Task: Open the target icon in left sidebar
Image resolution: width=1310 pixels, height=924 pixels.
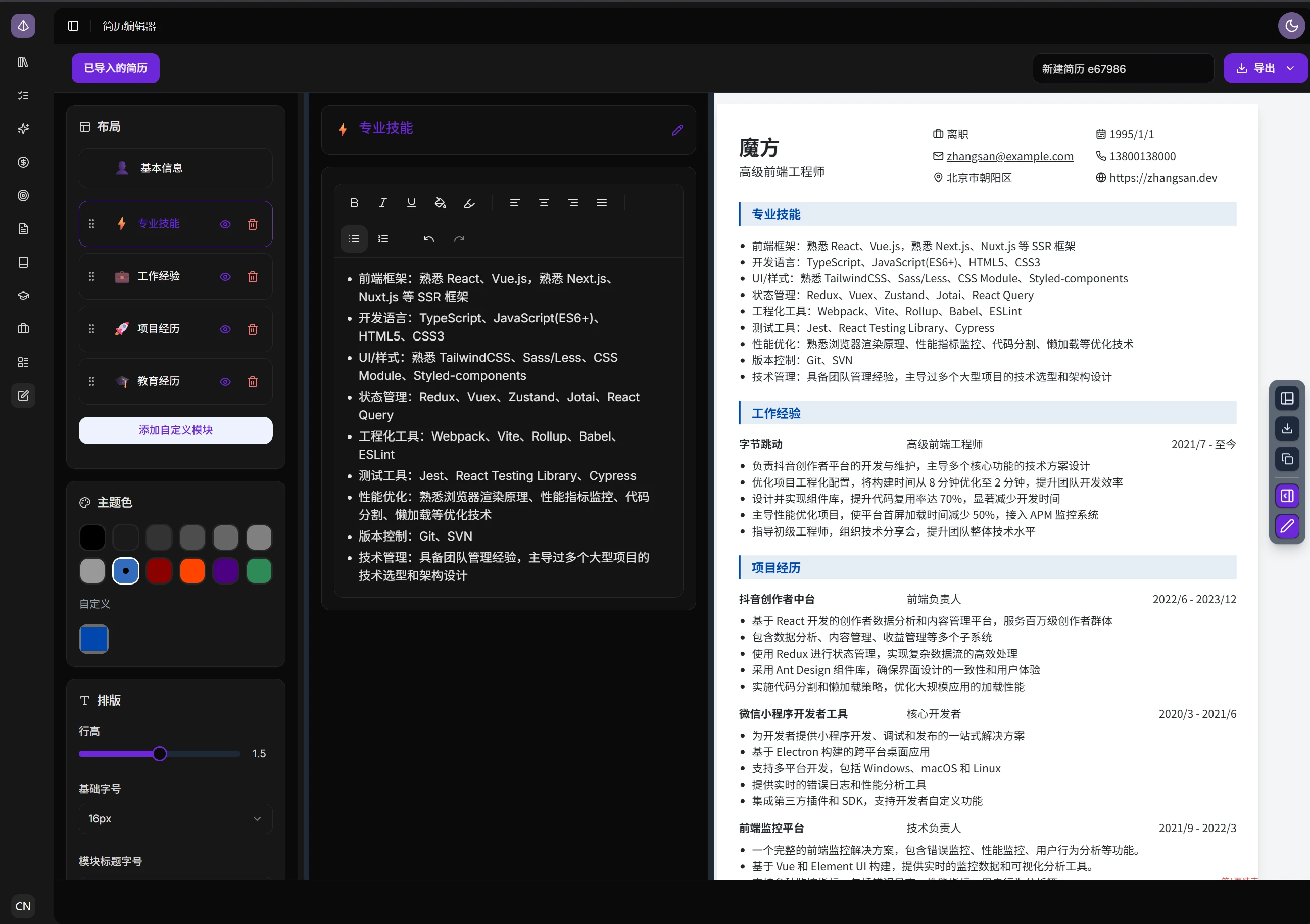Action: click(x=23, y=196)
